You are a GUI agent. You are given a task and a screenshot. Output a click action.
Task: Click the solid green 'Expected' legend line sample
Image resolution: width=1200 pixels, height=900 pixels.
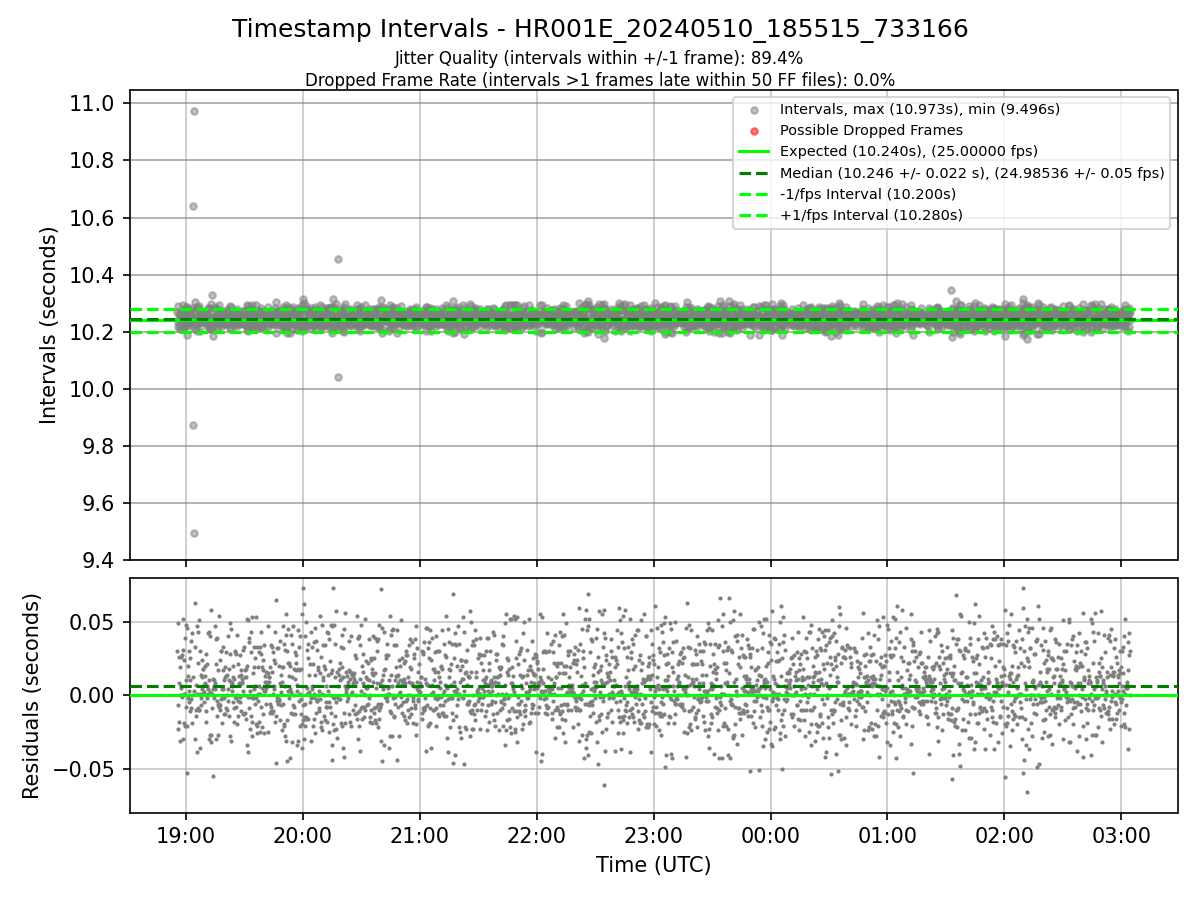coord(754,152)
